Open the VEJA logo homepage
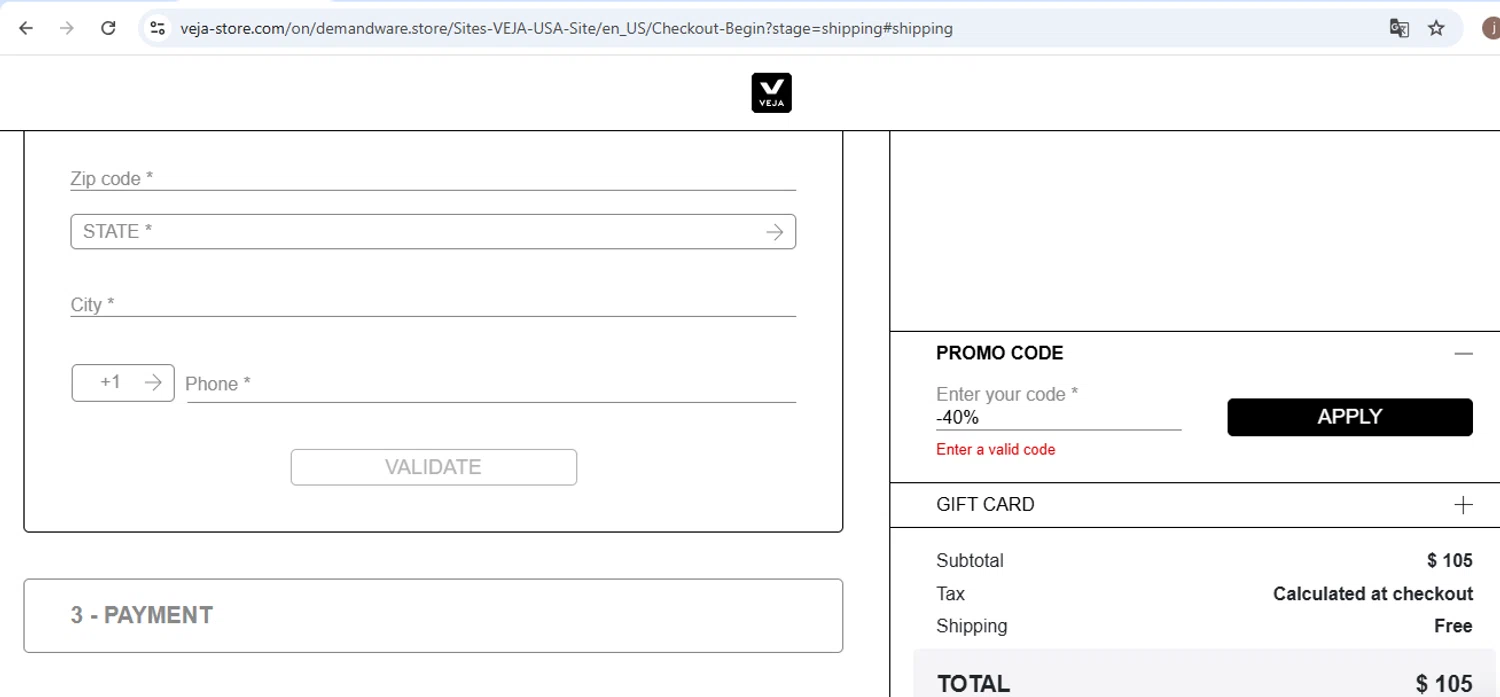 (771, 93)
